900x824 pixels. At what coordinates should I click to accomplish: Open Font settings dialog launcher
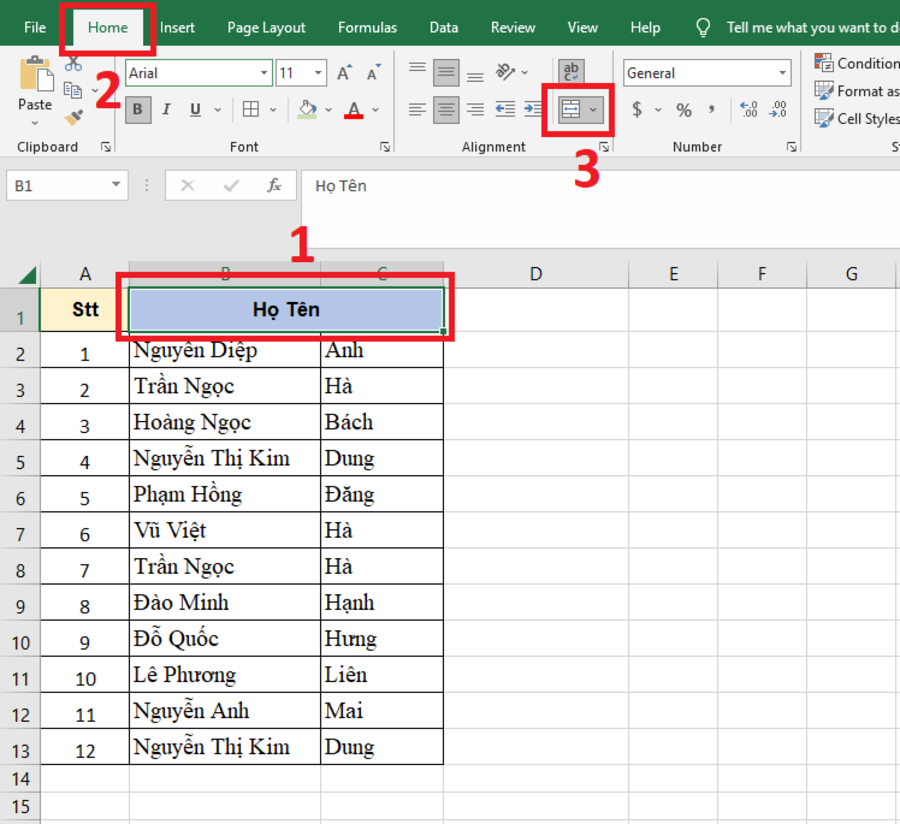385,147
